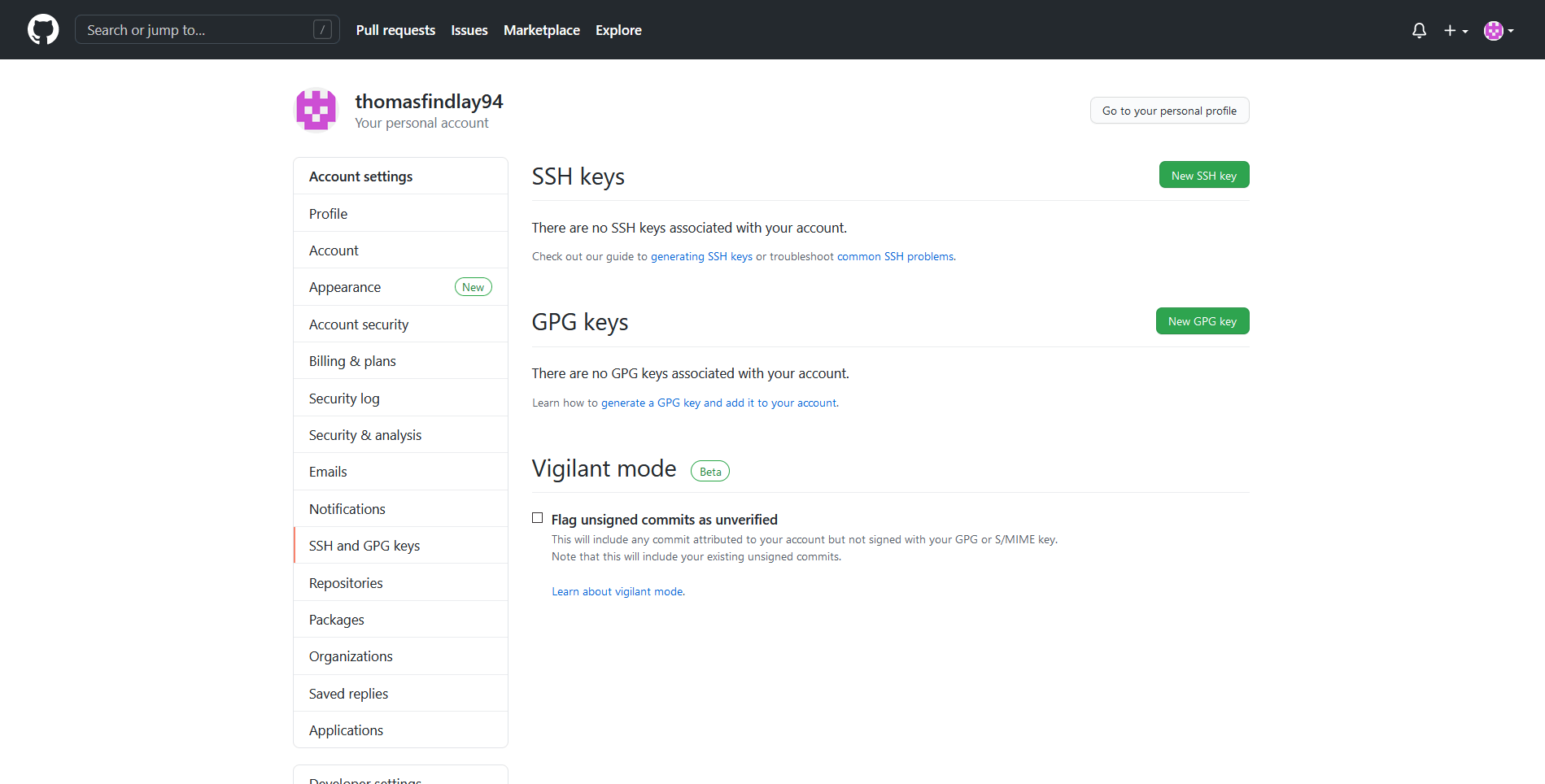
Task: Select Saved replies in settings sidebar
Action: coord(400,694)
